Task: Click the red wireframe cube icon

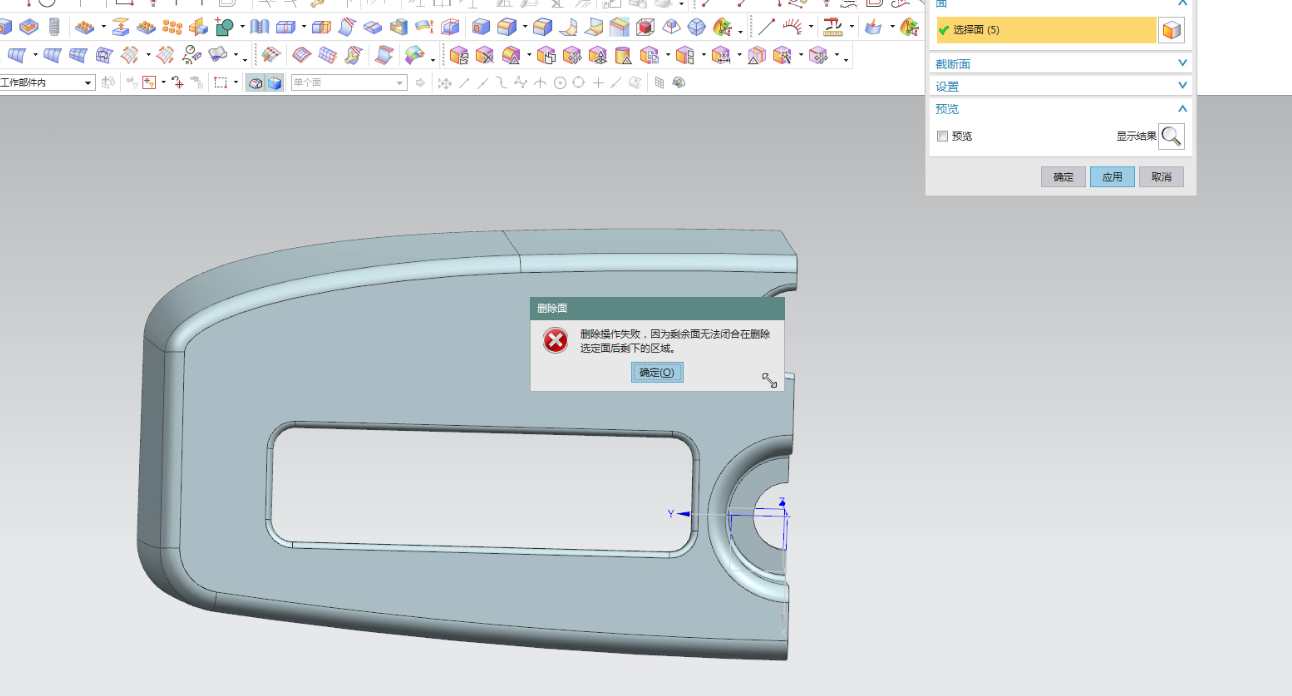Action: click(x=645, y=27)
